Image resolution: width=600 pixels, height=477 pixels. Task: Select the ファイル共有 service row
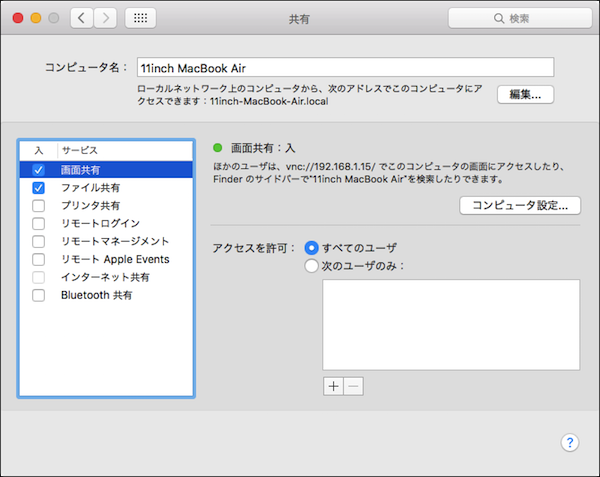pos(106,188)
